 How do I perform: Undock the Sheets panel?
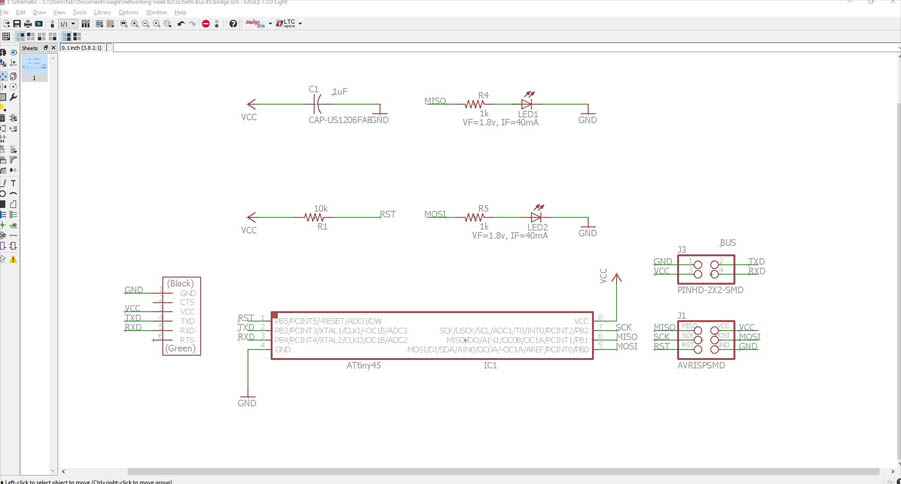[46, 48]
